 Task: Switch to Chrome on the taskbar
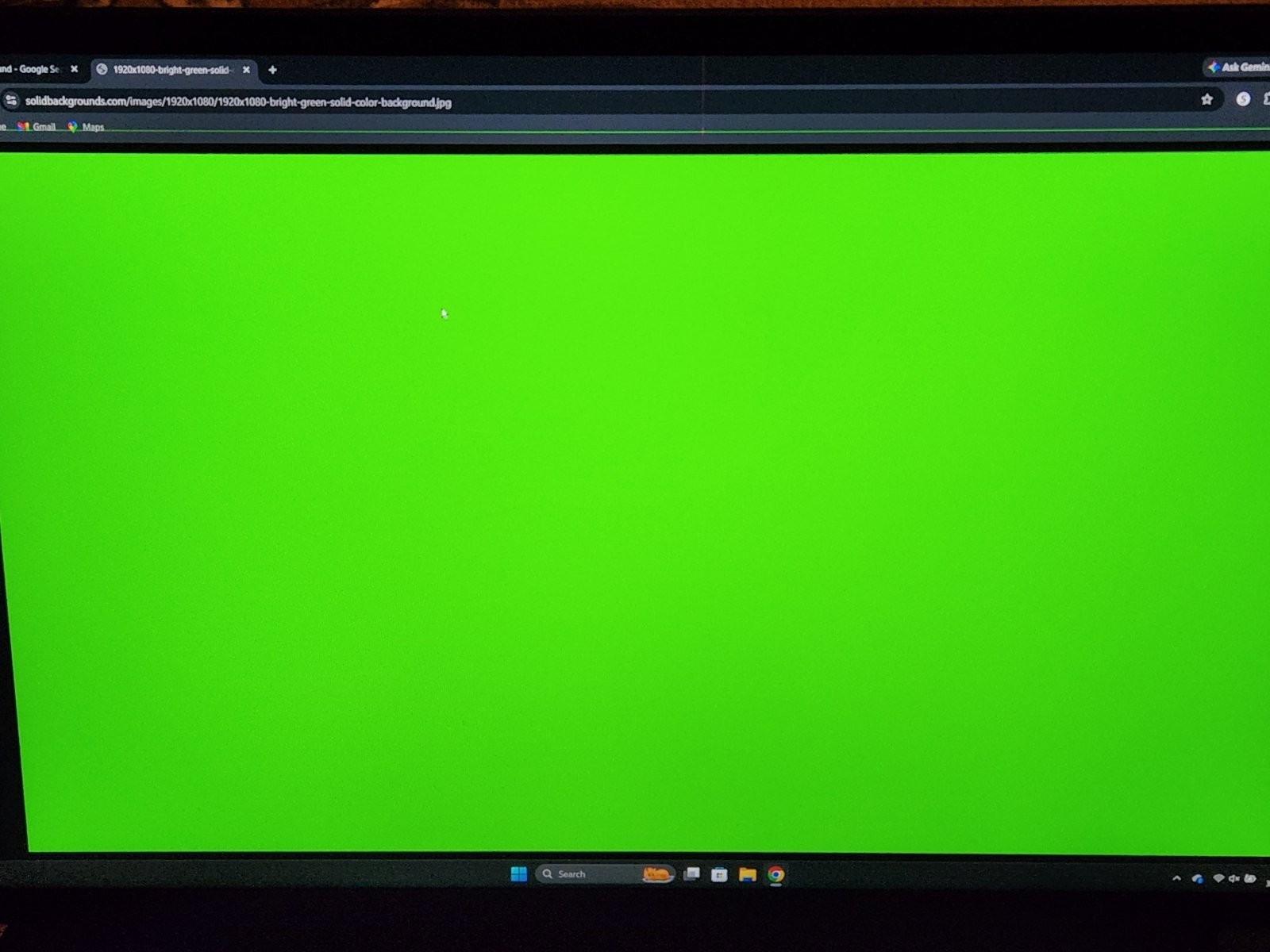pyautogui.click(x=776, y=874)
